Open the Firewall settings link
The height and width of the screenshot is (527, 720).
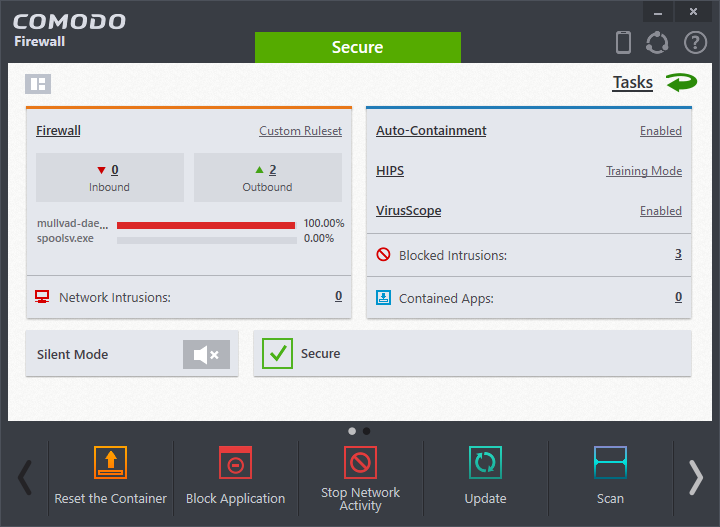(x=58, y=131)
